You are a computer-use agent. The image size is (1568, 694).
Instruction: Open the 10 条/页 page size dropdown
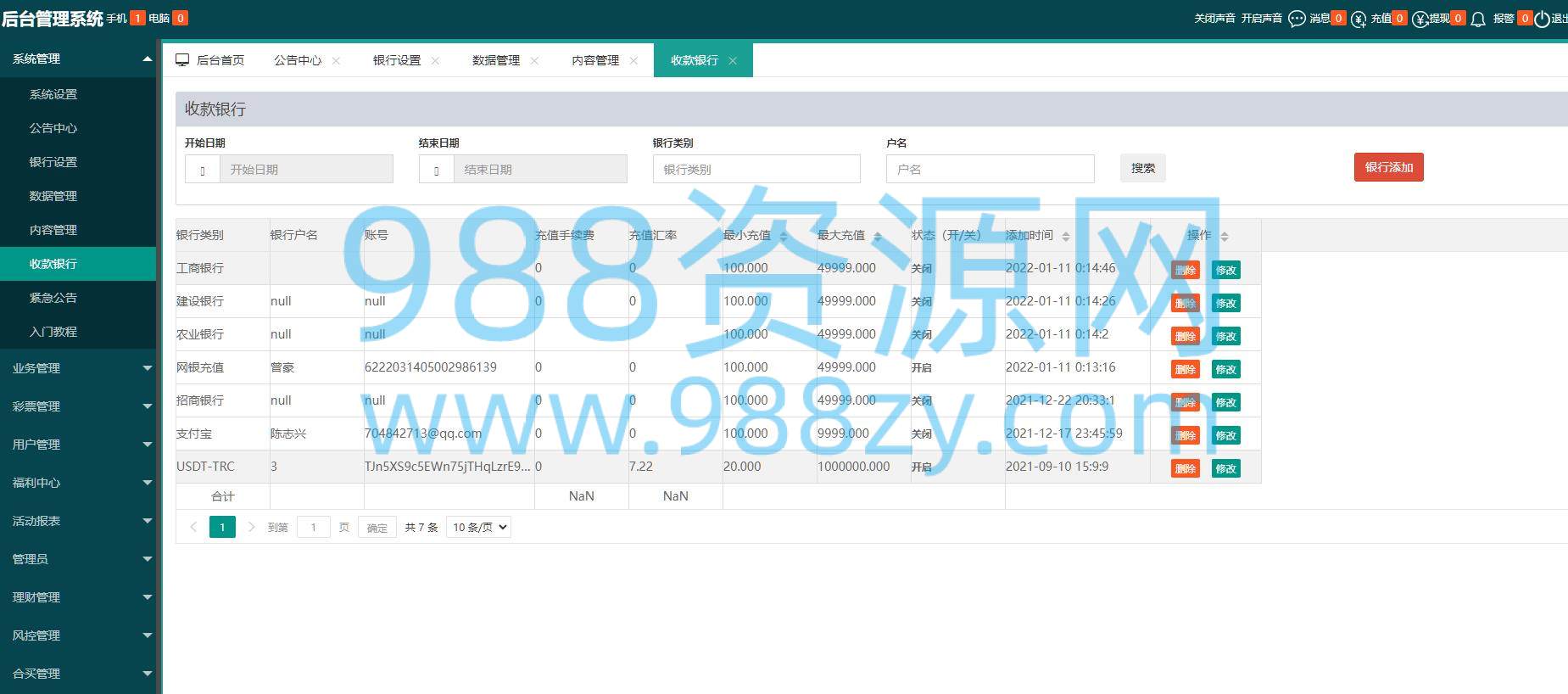click(x=478, y=527)
